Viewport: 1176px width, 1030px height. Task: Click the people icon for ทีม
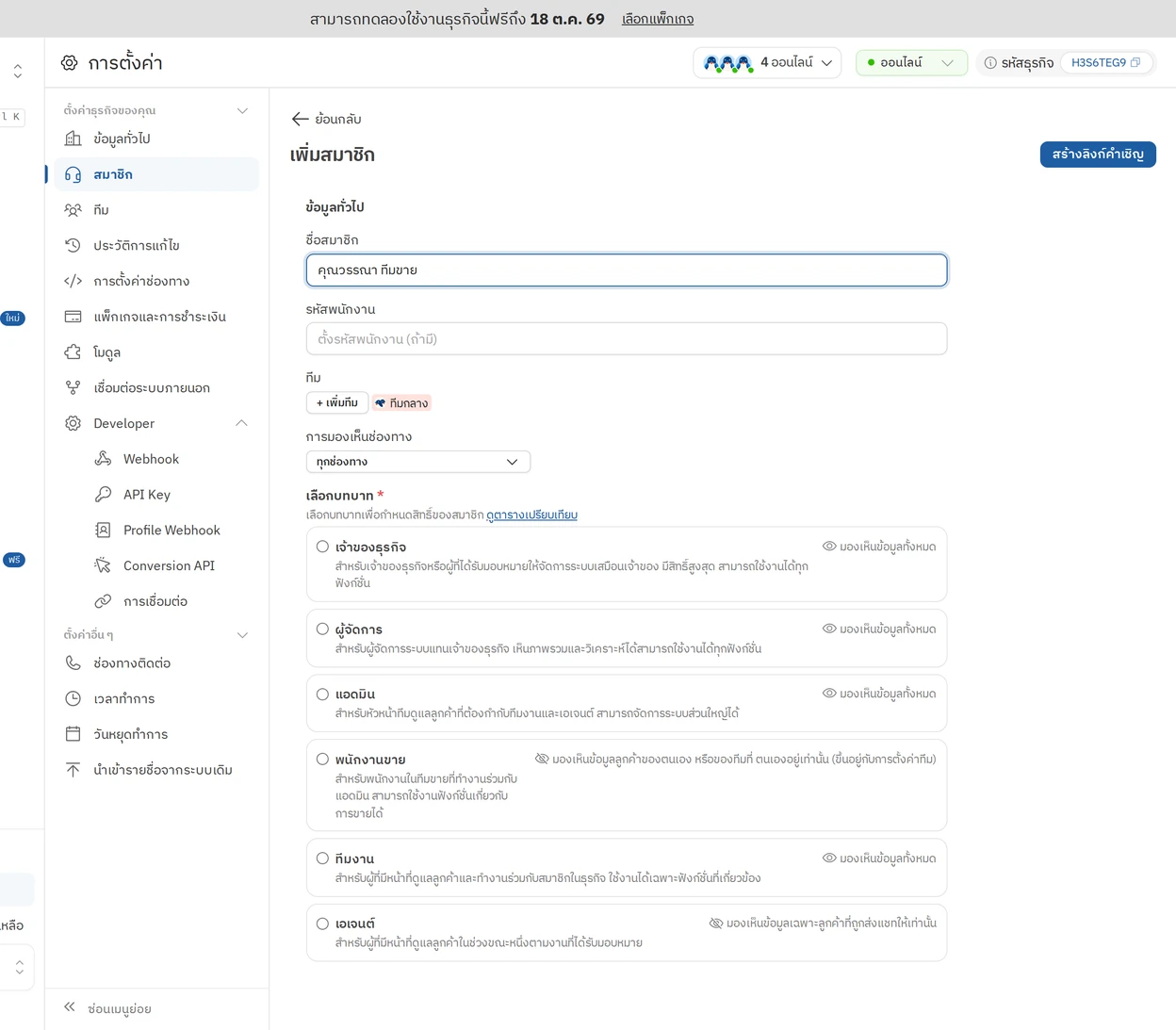coord(73,210)
